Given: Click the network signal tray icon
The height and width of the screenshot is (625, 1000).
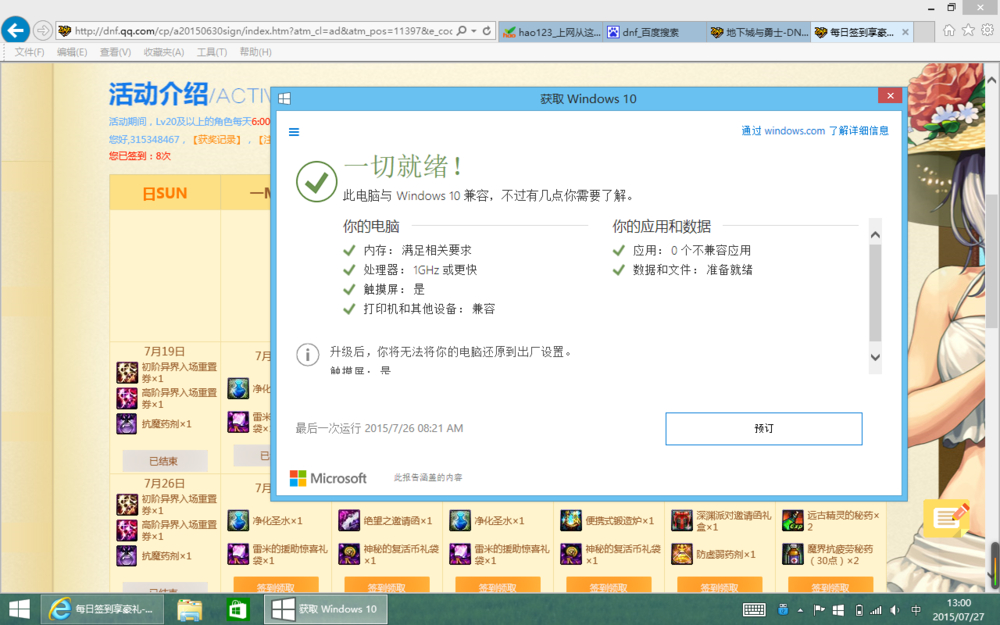Looking at the screenshot, I should (x=876, y=610).
